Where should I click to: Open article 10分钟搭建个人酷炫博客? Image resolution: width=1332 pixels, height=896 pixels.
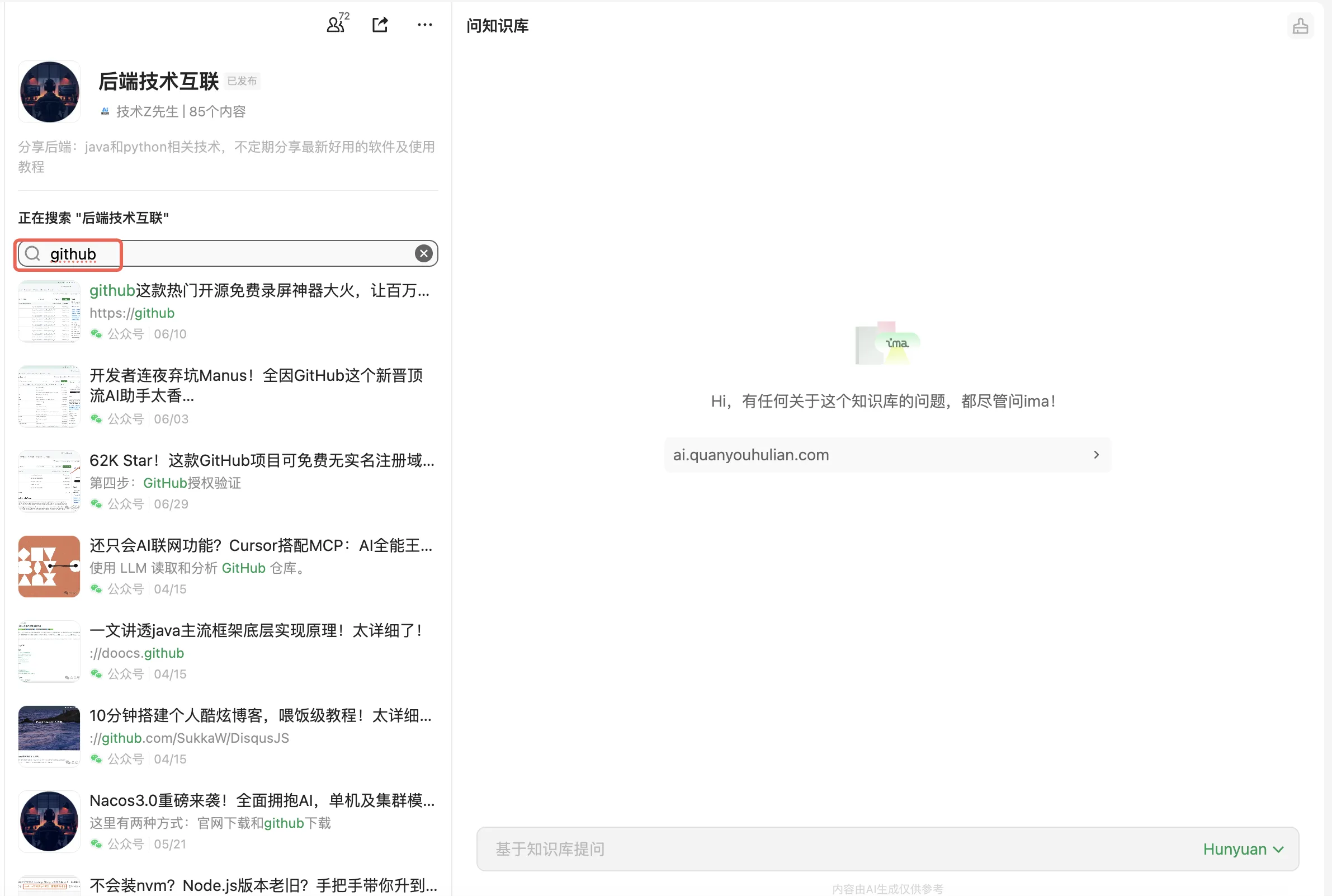click(261, 715)
